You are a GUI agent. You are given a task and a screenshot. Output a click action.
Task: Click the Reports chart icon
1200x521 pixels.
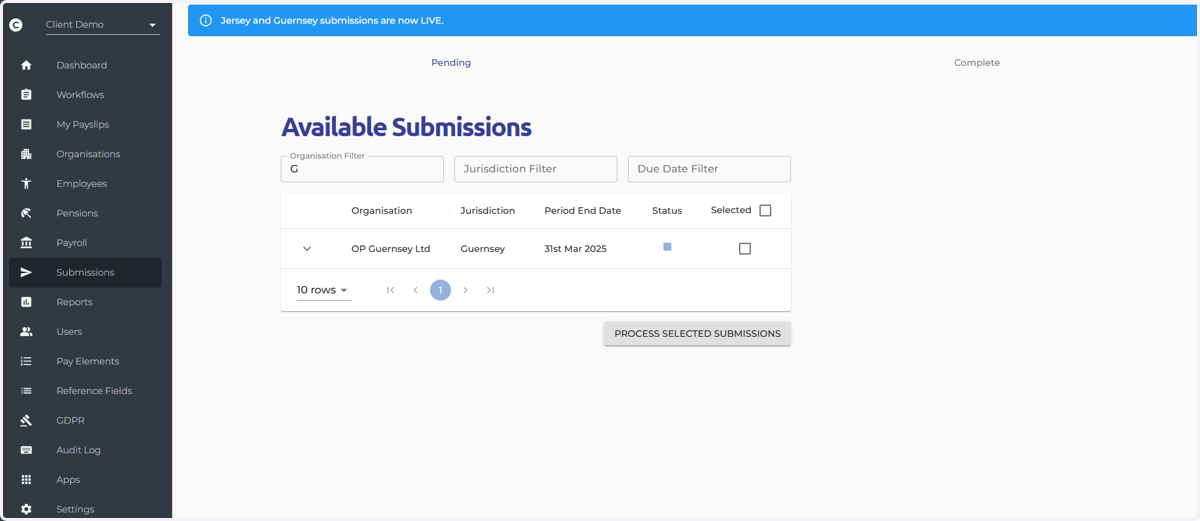(x=26, y=302)
